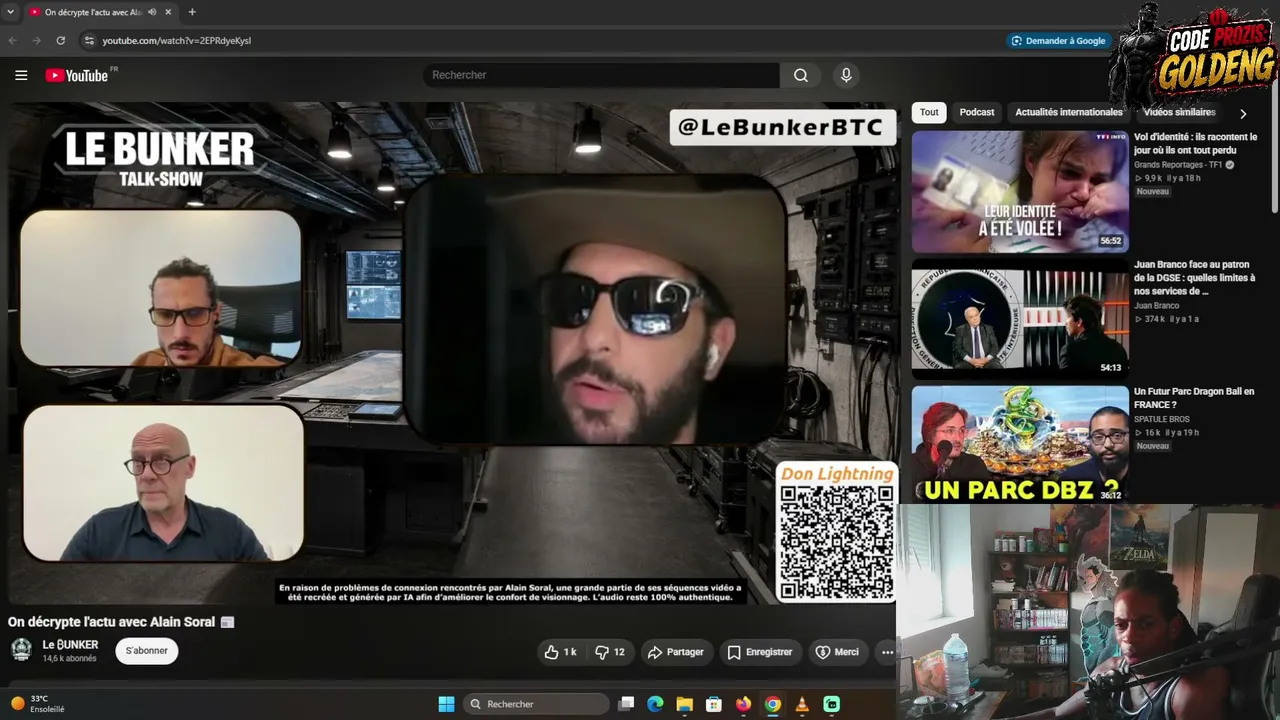The image size is (1280, 720).
Task: Share the video with Partager
Action: pos(676,652)
